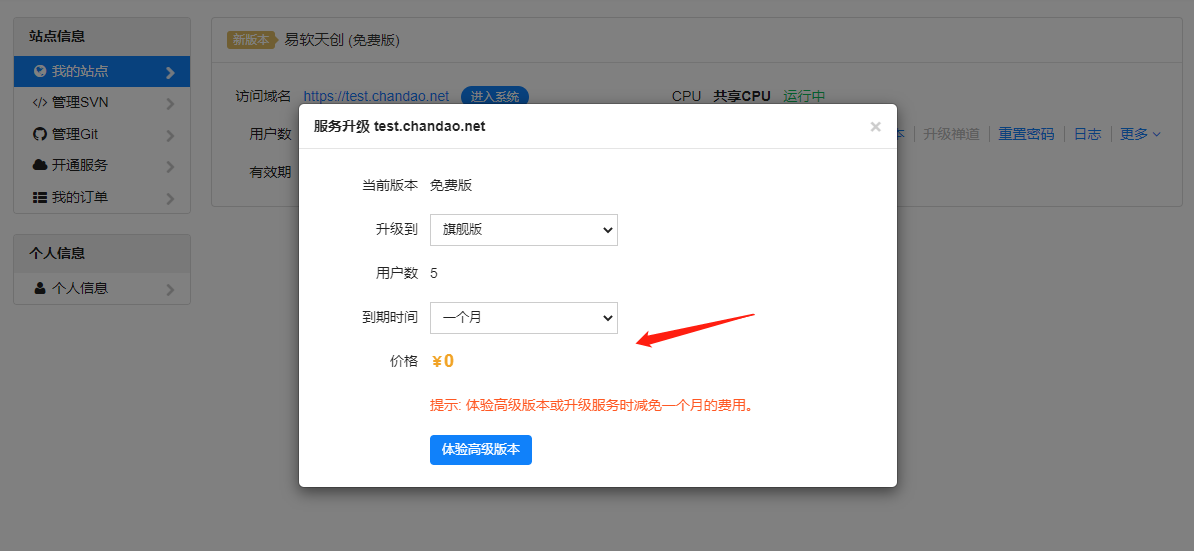Click the 进入系统 button

[x=494, y=96]
